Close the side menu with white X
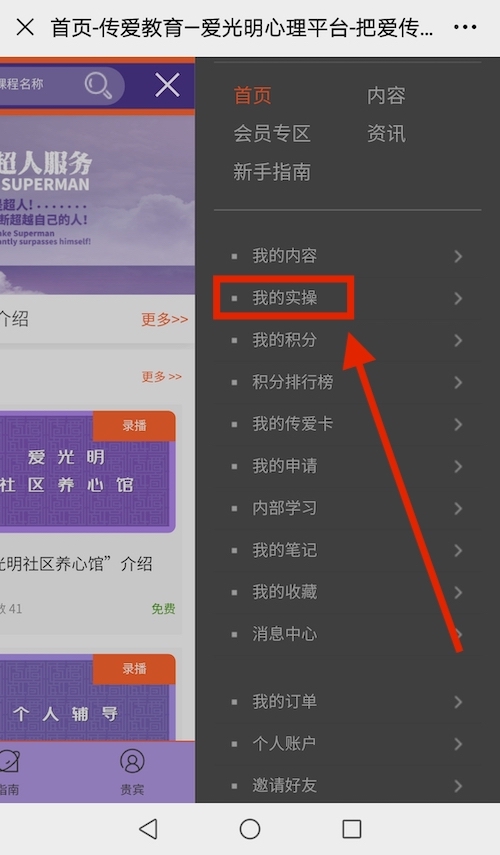500x855 pixels. 167,86
